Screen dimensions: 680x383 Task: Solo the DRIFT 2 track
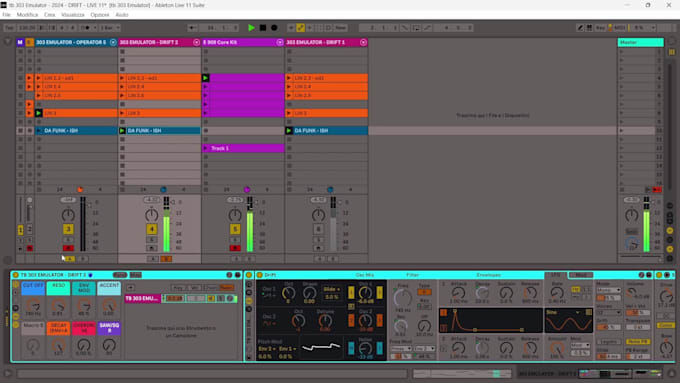pos(151,239)
